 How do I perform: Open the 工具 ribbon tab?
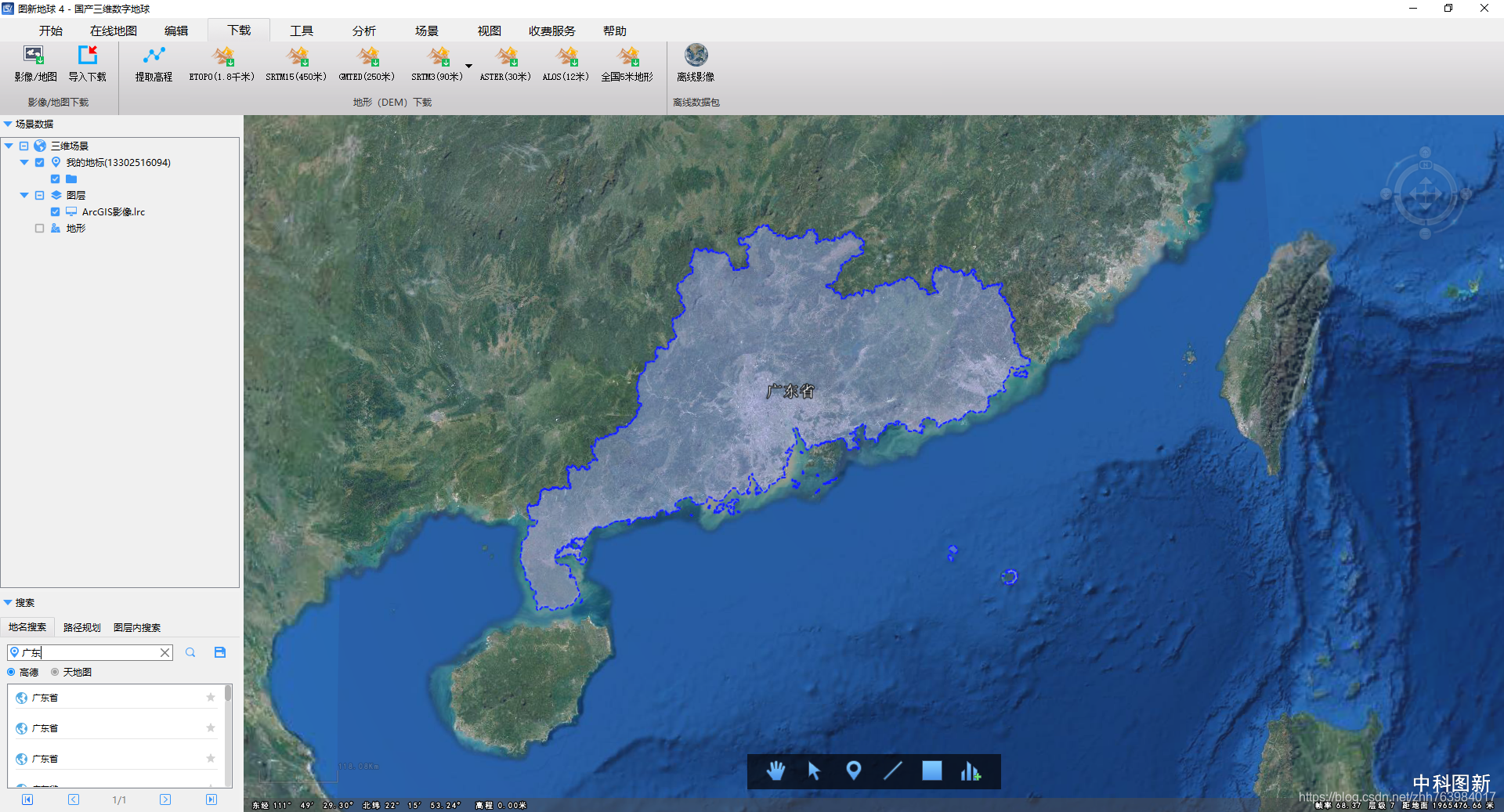(302, 31)
